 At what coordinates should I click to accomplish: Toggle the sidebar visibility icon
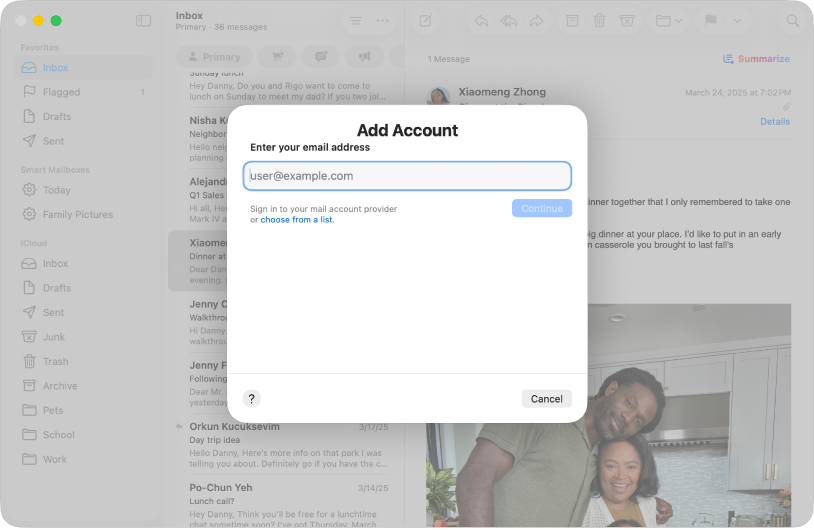[x=143, y=20]
